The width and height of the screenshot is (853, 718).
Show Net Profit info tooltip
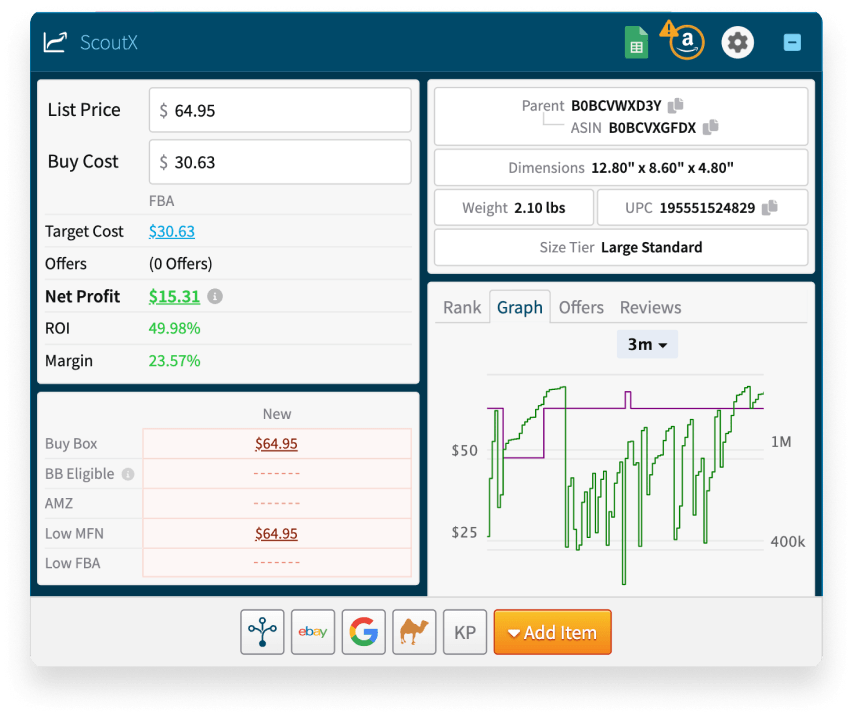pyautogui.click(x=217, y=296)
